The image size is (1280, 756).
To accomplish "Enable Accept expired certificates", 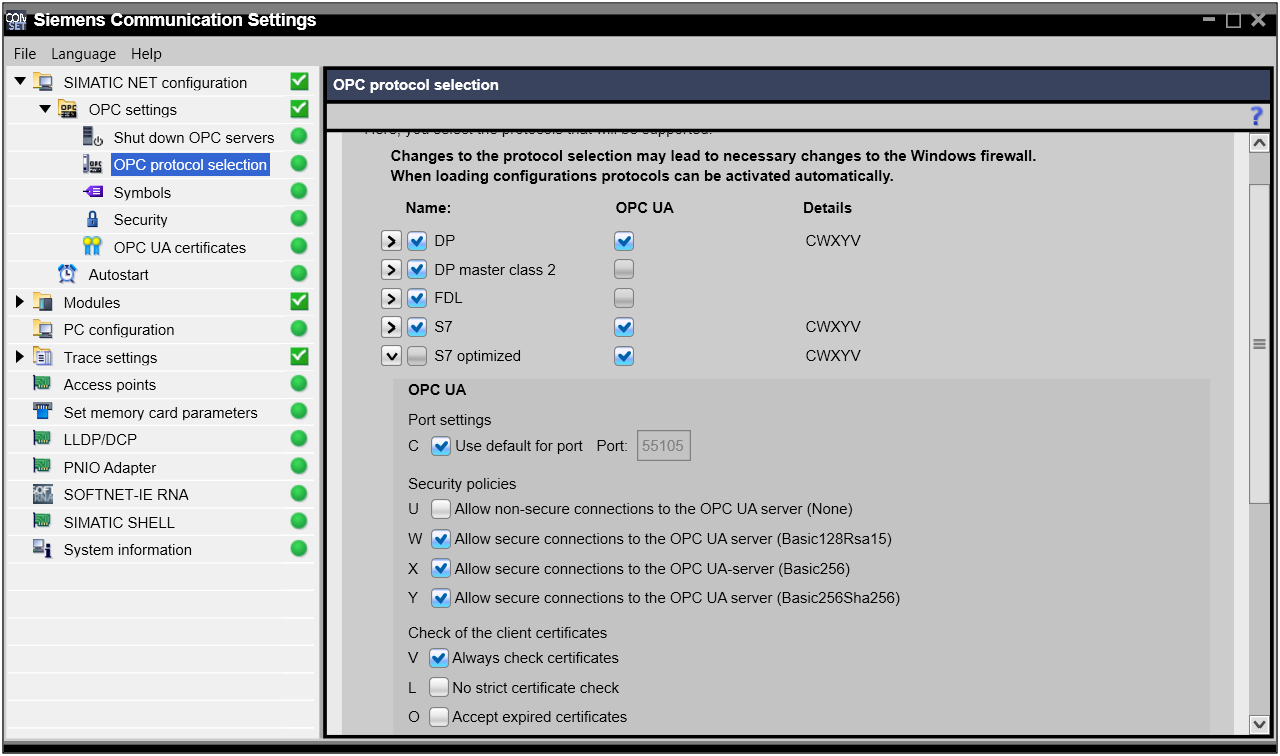I will [438, 717].
